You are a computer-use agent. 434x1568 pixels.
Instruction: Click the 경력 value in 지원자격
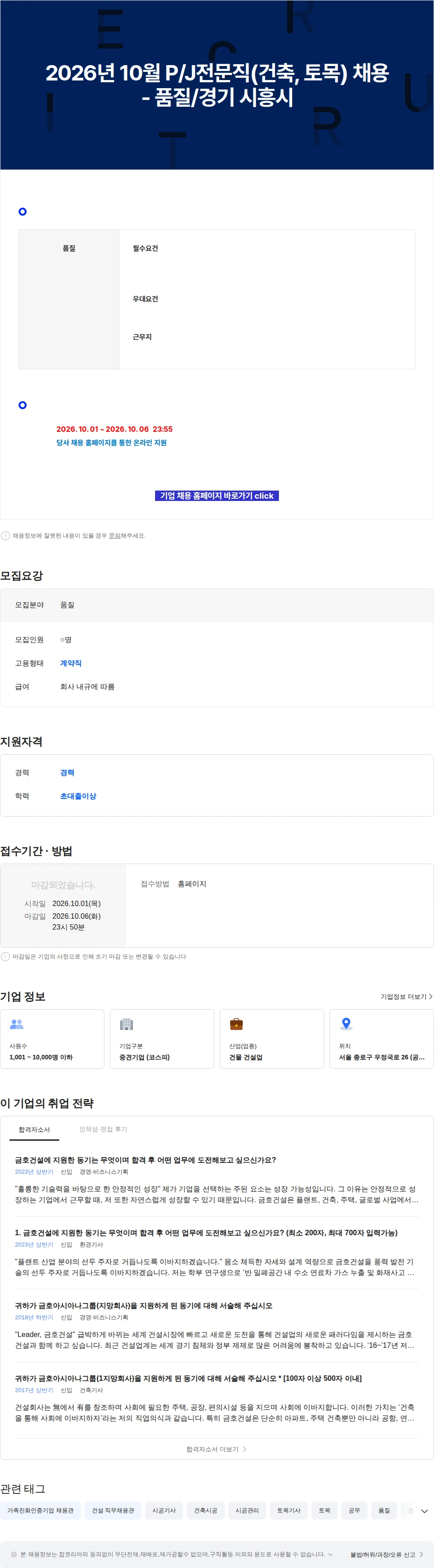[67, 772]
